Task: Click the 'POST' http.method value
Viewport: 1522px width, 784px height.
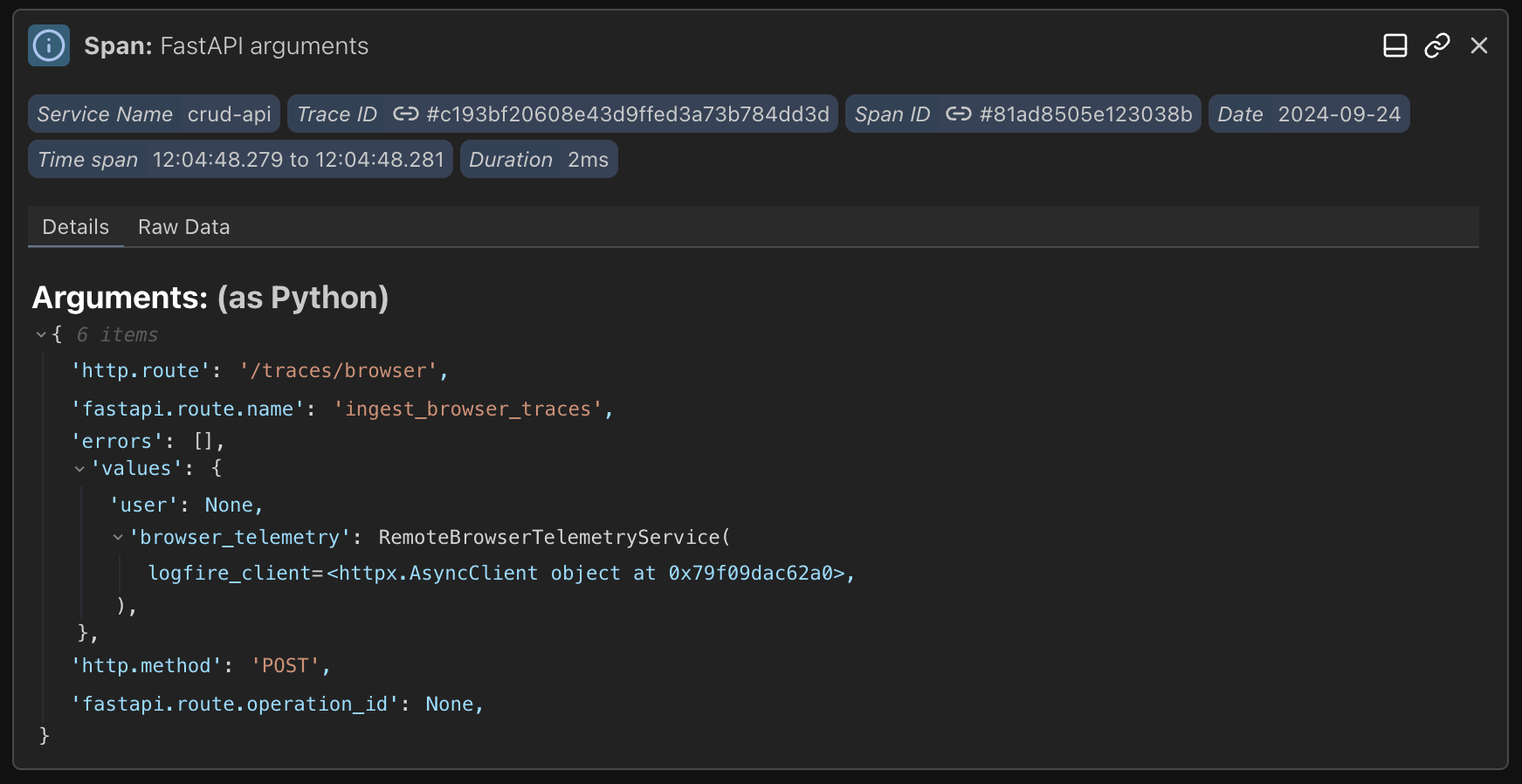Action: point(286,666)
